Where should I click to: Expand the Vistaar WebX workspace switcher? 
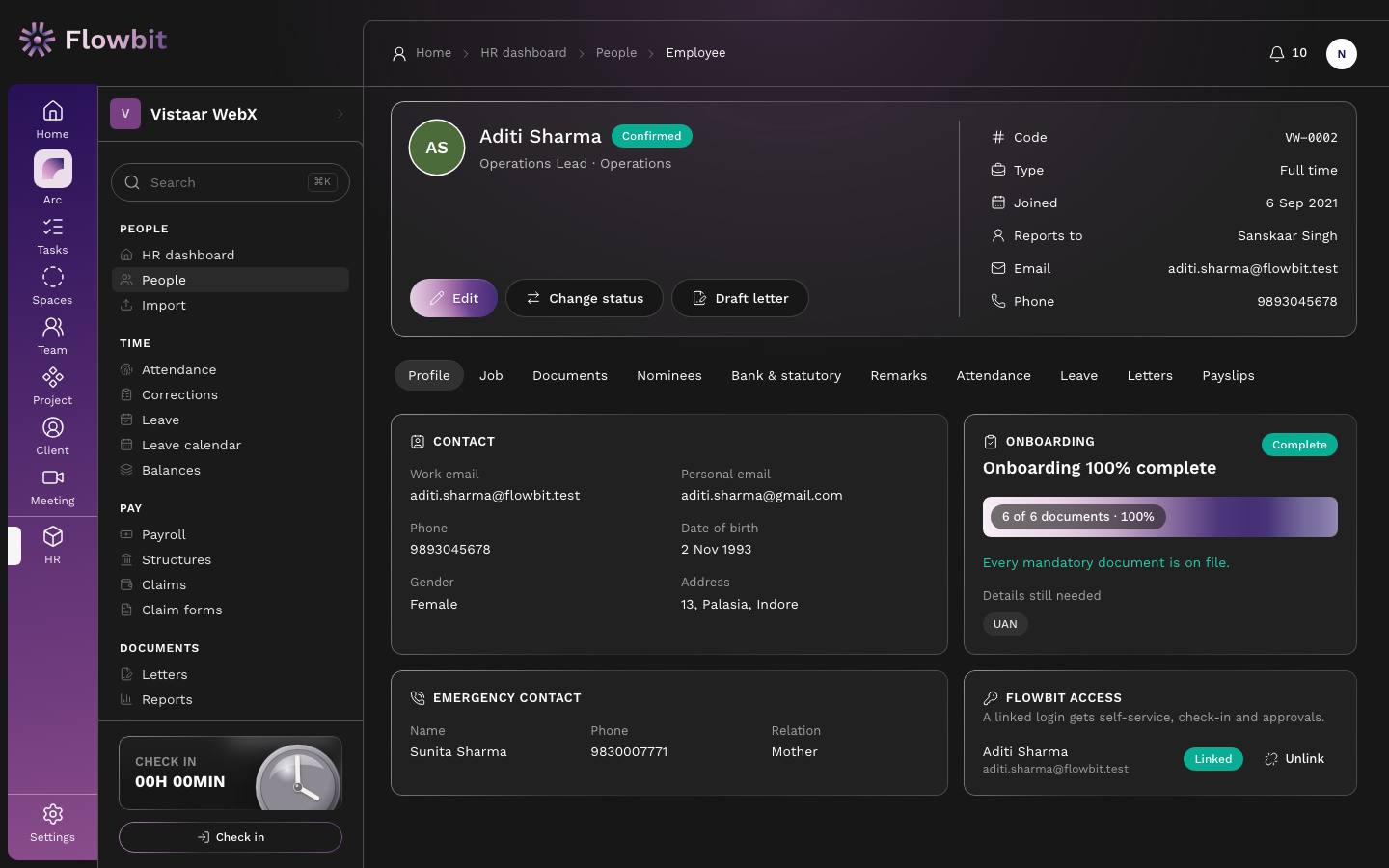coord(231,114)
